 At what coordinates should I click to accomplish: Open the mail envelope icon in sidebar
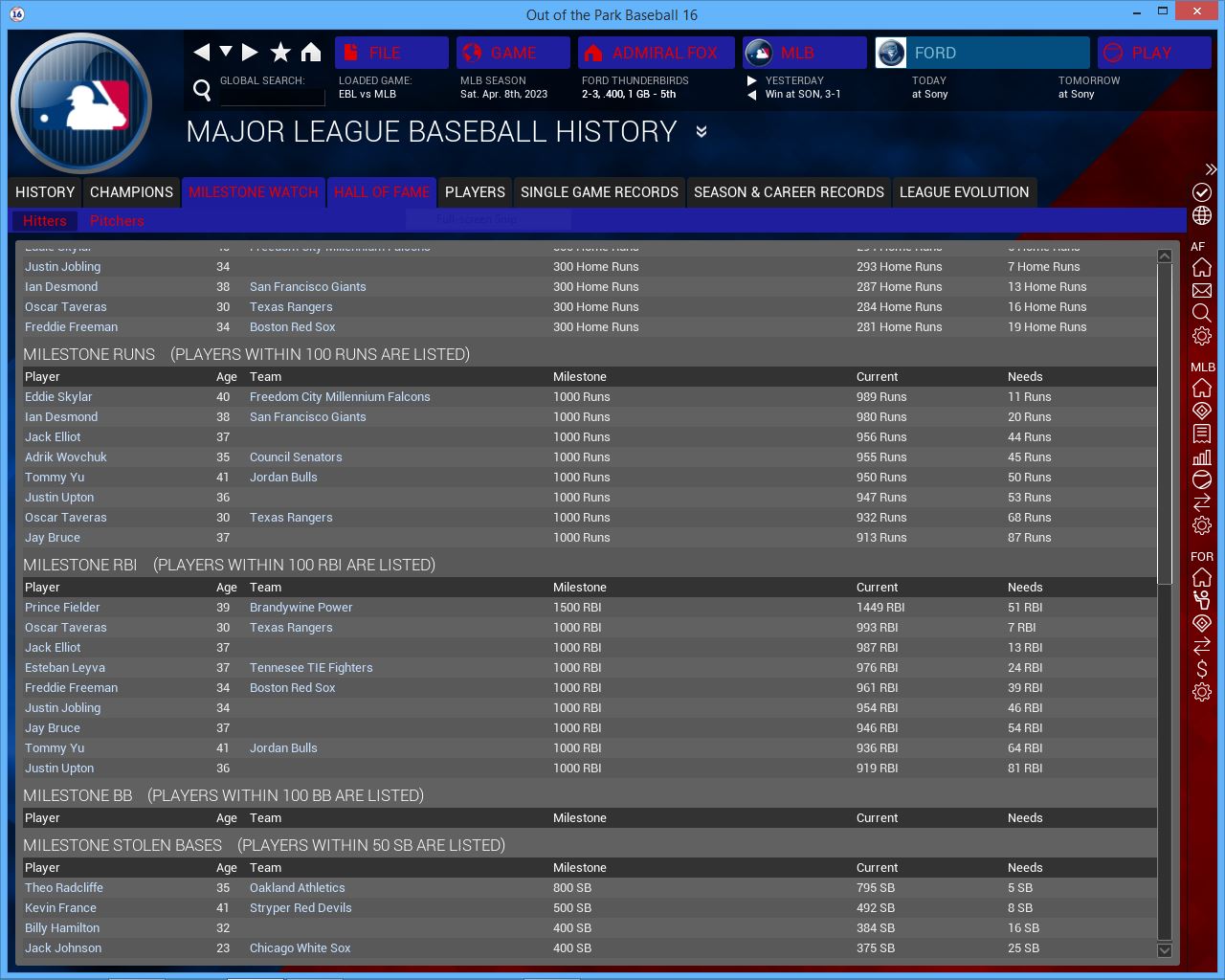1202,290
